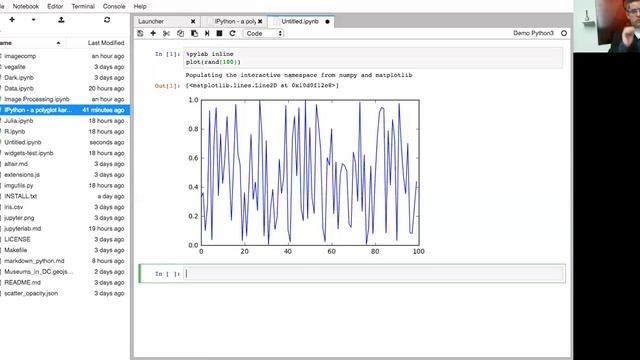Open the Terminal menu
This screenshot has height=360, width=640.
point(83,7)
